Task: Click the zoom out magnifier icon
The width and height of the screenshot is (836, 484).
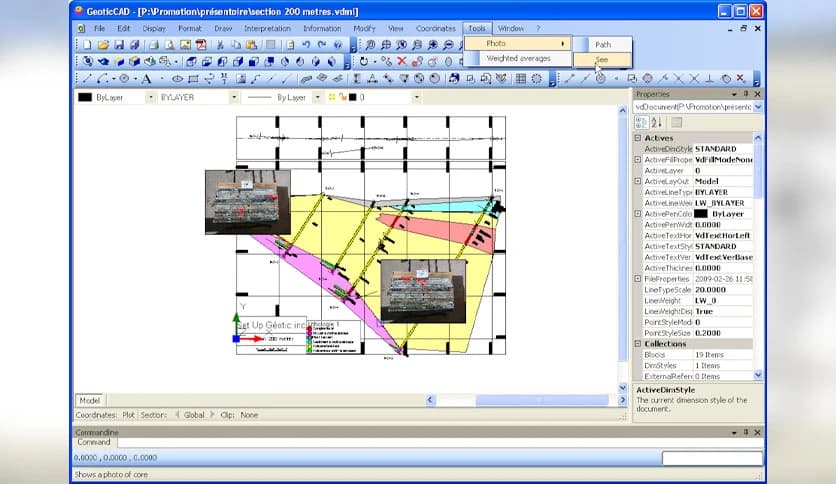Action: point(448,45)
